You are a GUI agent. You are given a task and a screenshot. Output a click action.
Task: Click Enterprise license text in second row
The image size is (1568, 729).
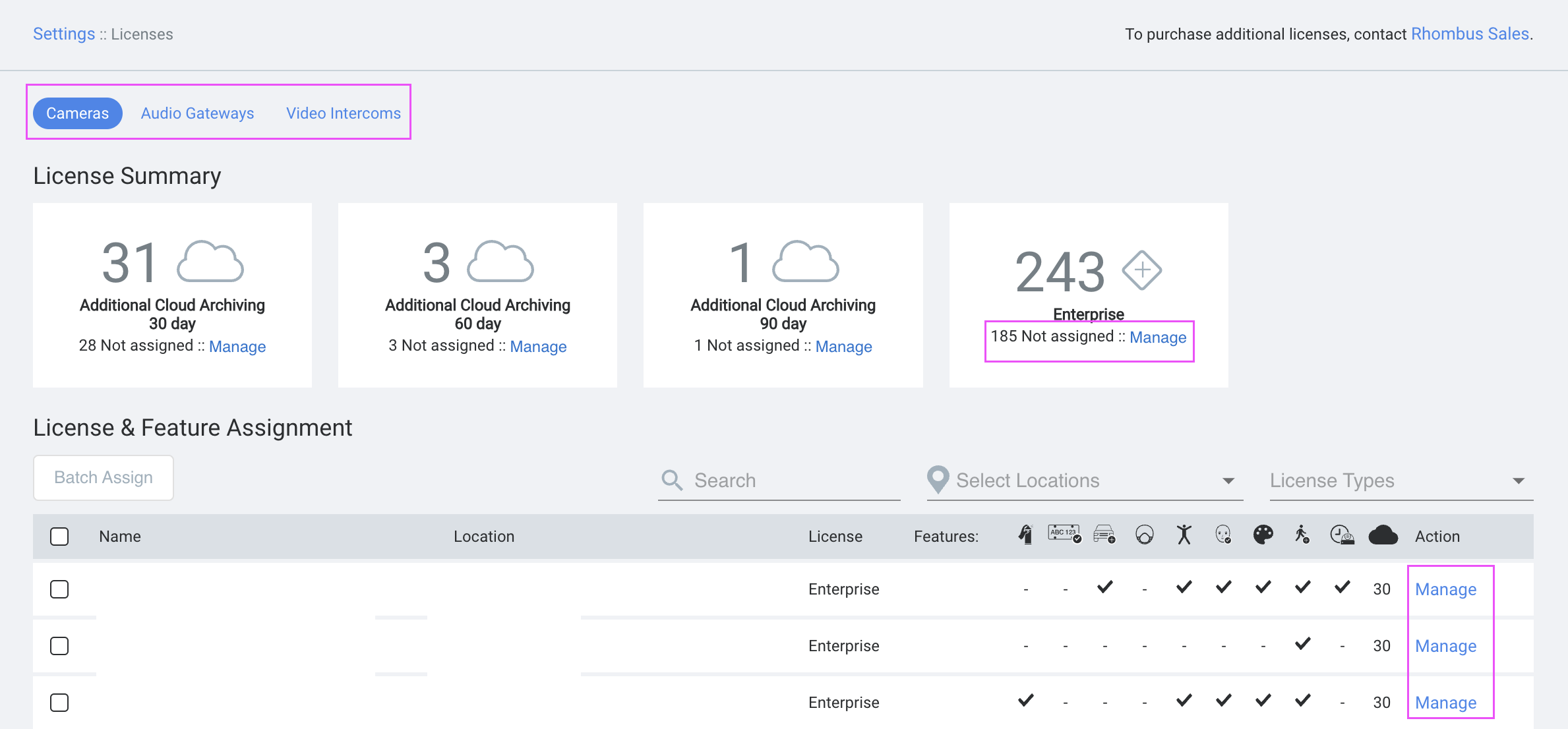pyautogui.click(x=844, y=646)
